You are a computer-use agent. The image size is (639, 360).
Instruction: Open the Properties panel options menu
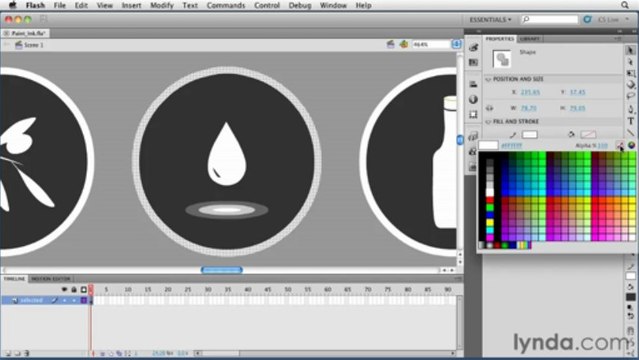tap(619, 38)
